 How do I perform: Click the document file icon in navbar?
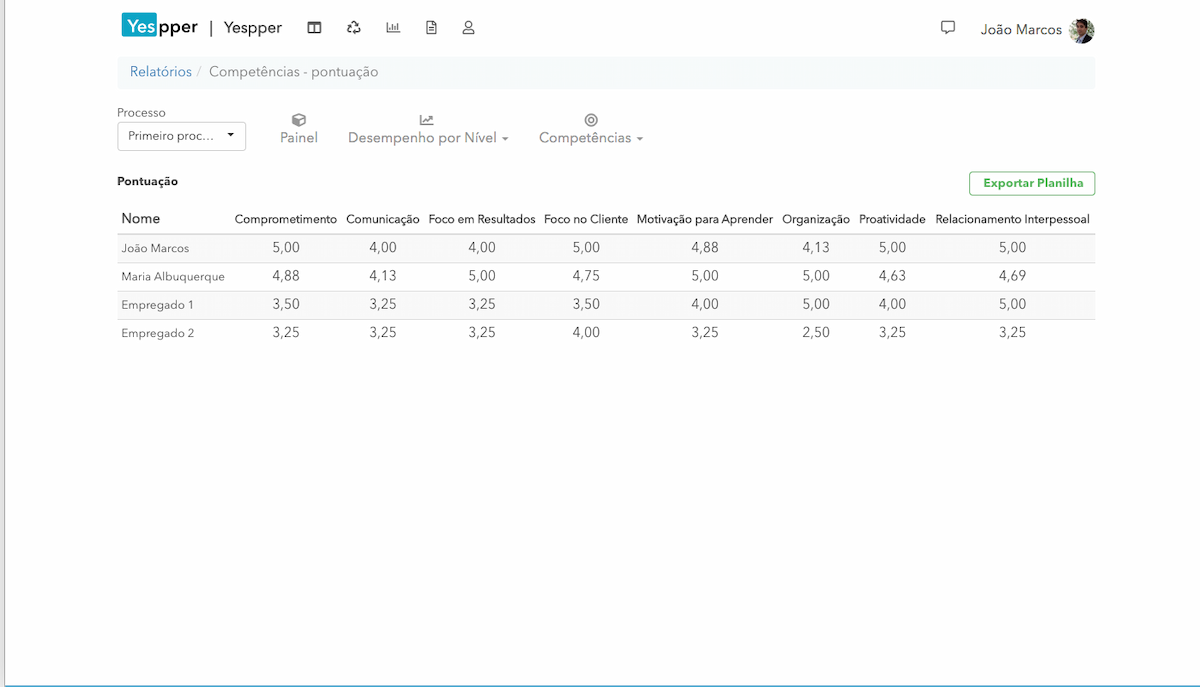tap(431, 28)
